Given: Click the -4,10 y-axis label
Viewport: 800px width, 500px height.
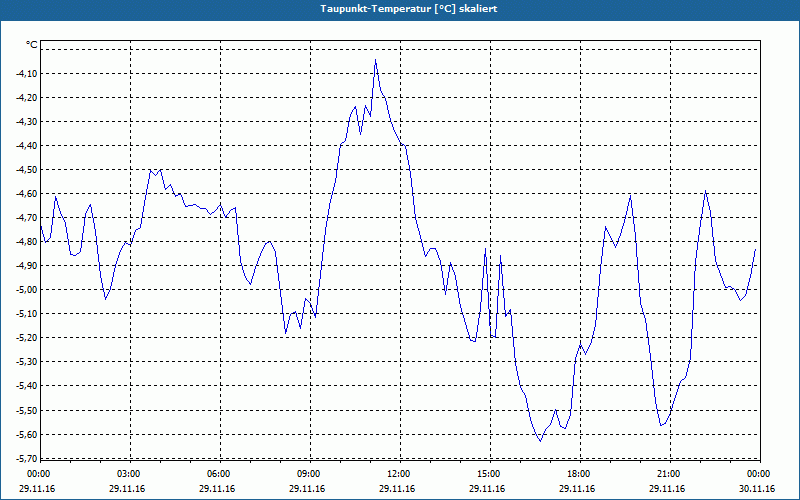Looking at the screenshot, I should click(x=27, y=73).
